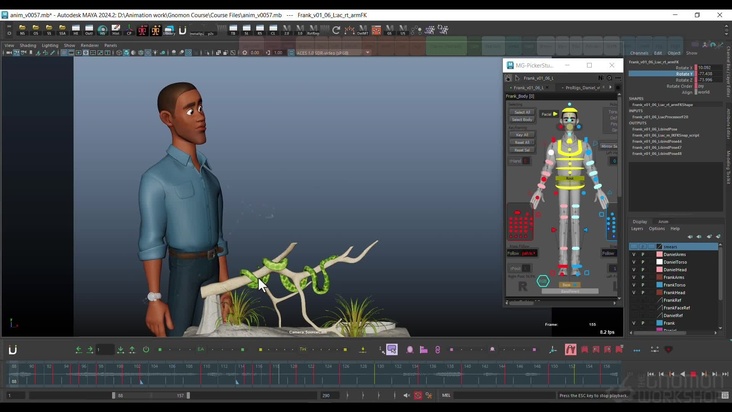Viewport: 732px width, 412px height.
Task: Click the red stop playback button
Action: tap(693, 374)
